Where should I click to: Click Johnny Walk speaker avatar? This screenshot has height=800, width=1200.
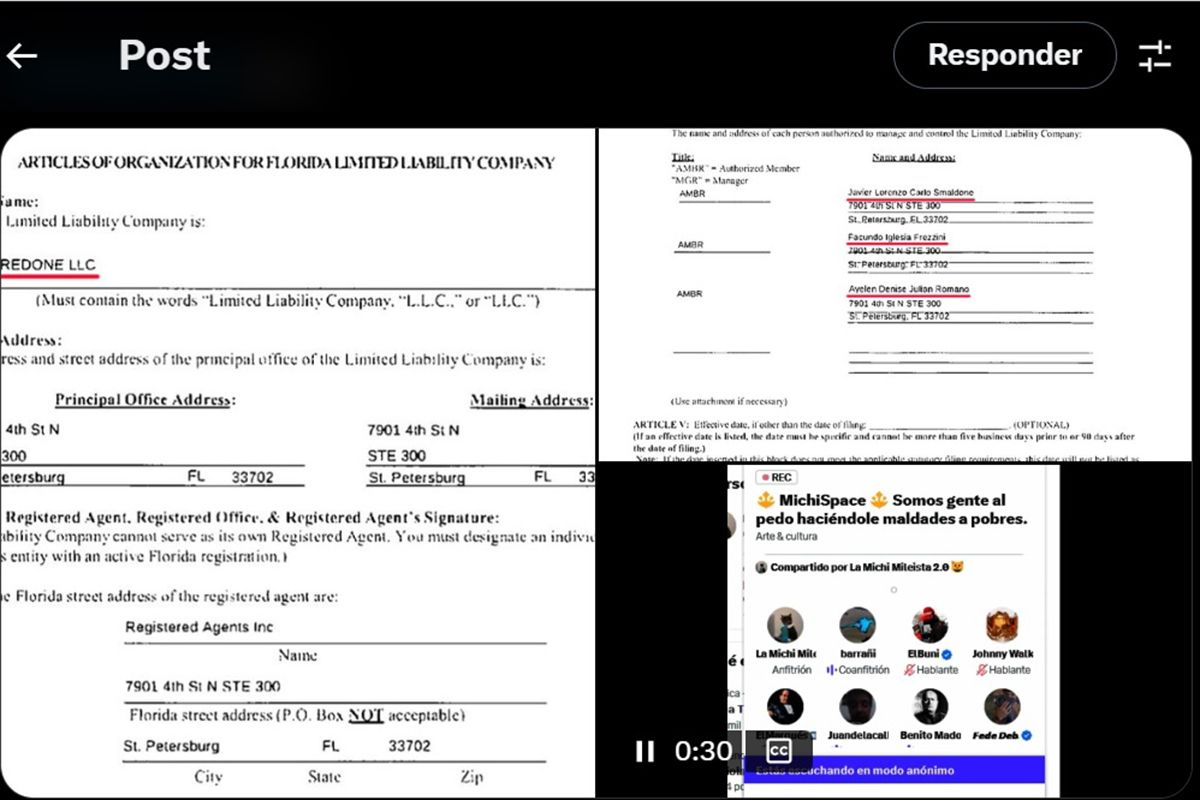tap(1002, 626)
